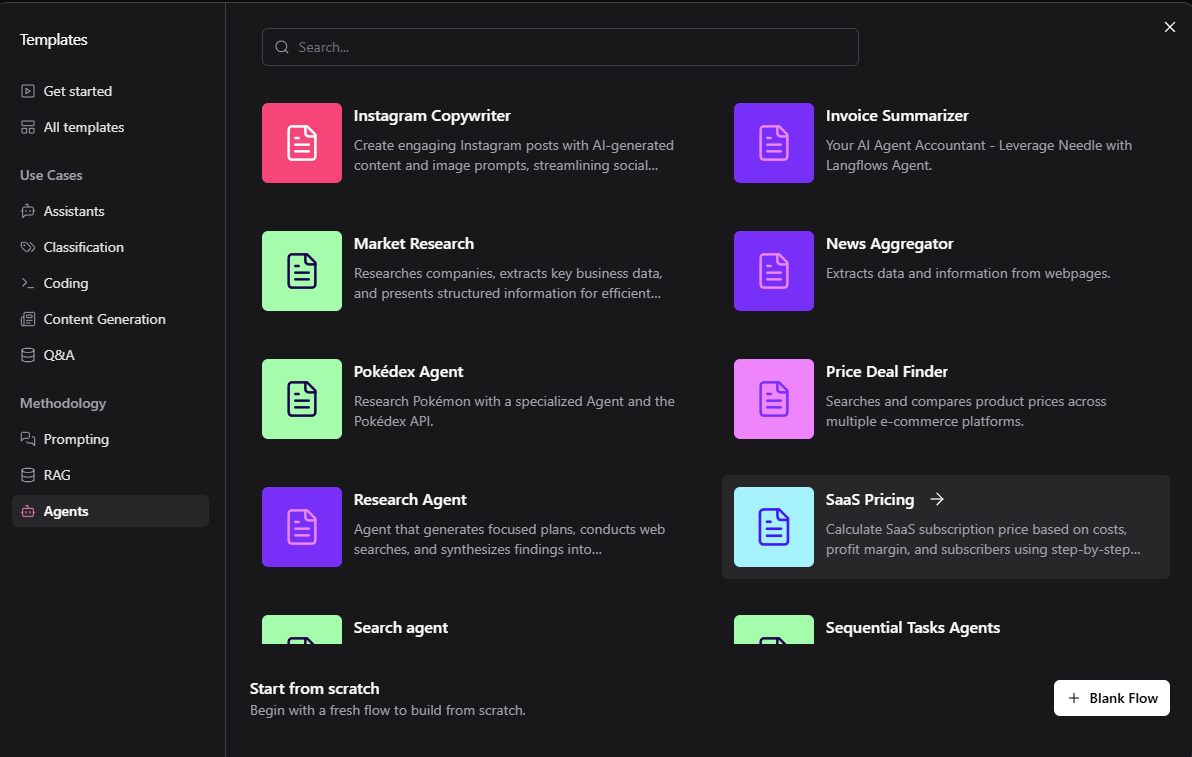Image resolution: width=1192 pixels, height=757 pixels.
Task: Open Content Generation templates
Action: point(104,319)
